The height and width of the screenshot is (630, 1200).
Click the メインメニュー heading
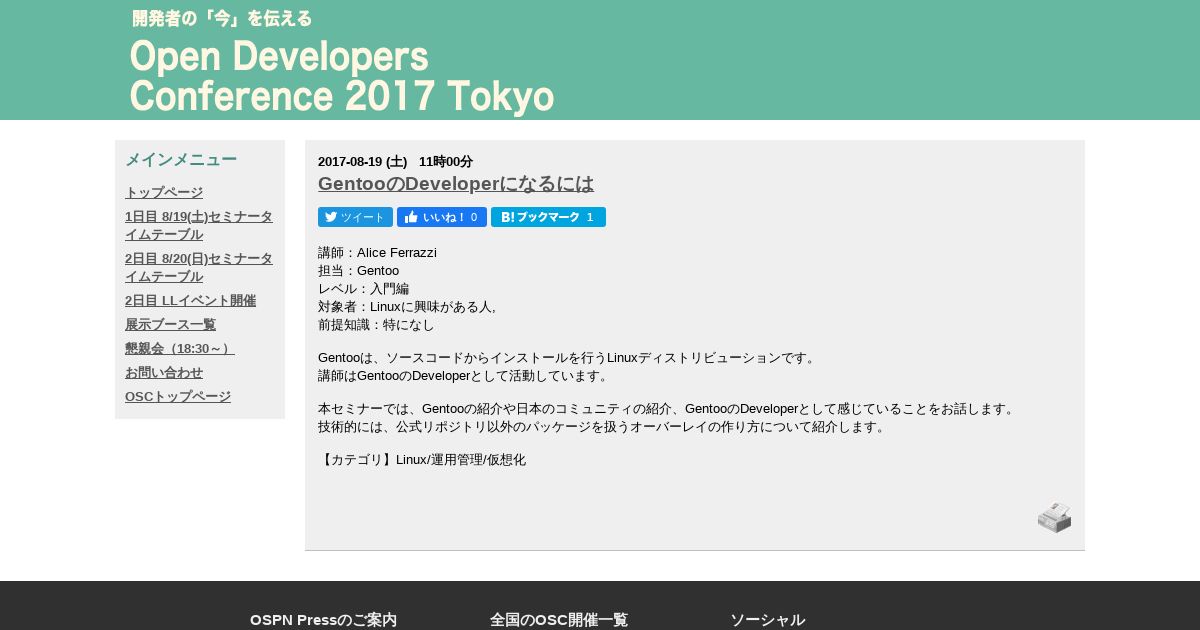[181, 160]
